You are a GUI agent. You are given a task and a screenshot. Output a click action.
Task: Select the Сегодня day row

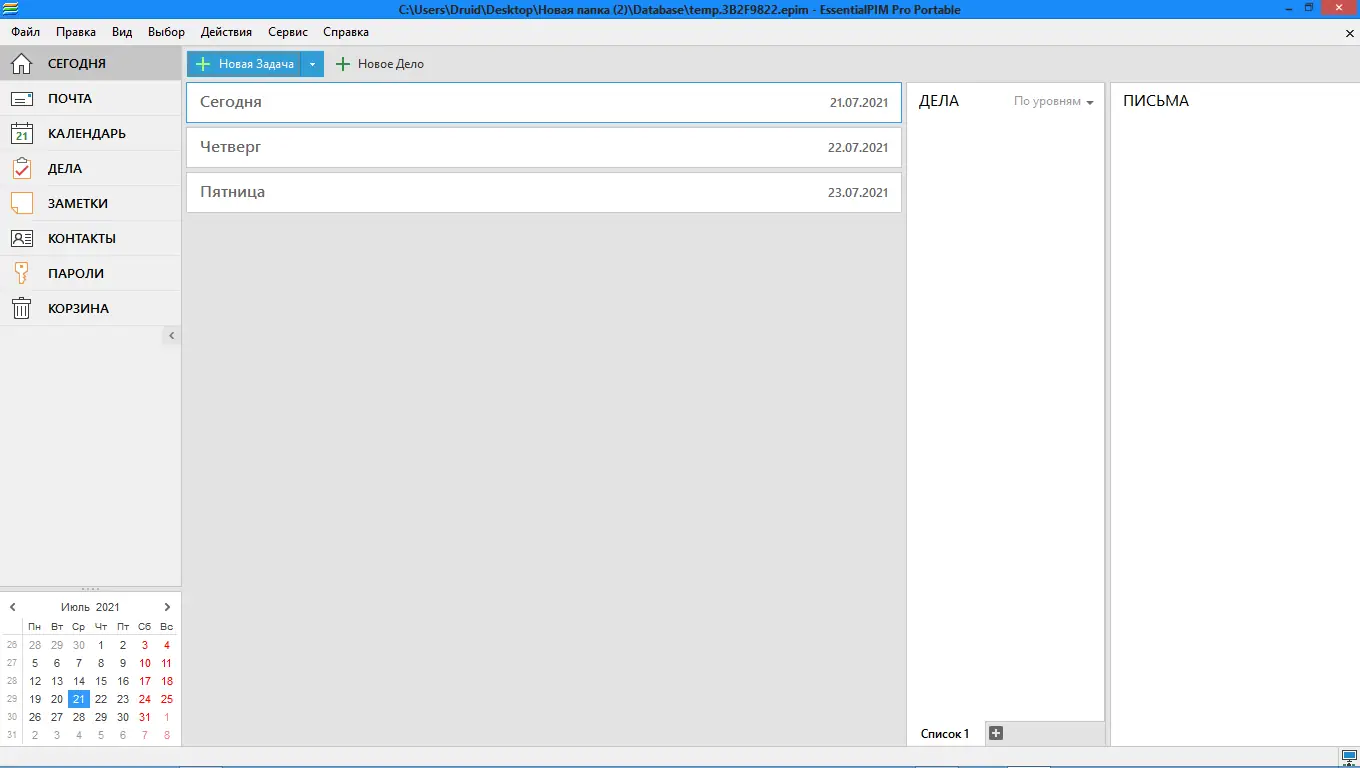[544, 102]
